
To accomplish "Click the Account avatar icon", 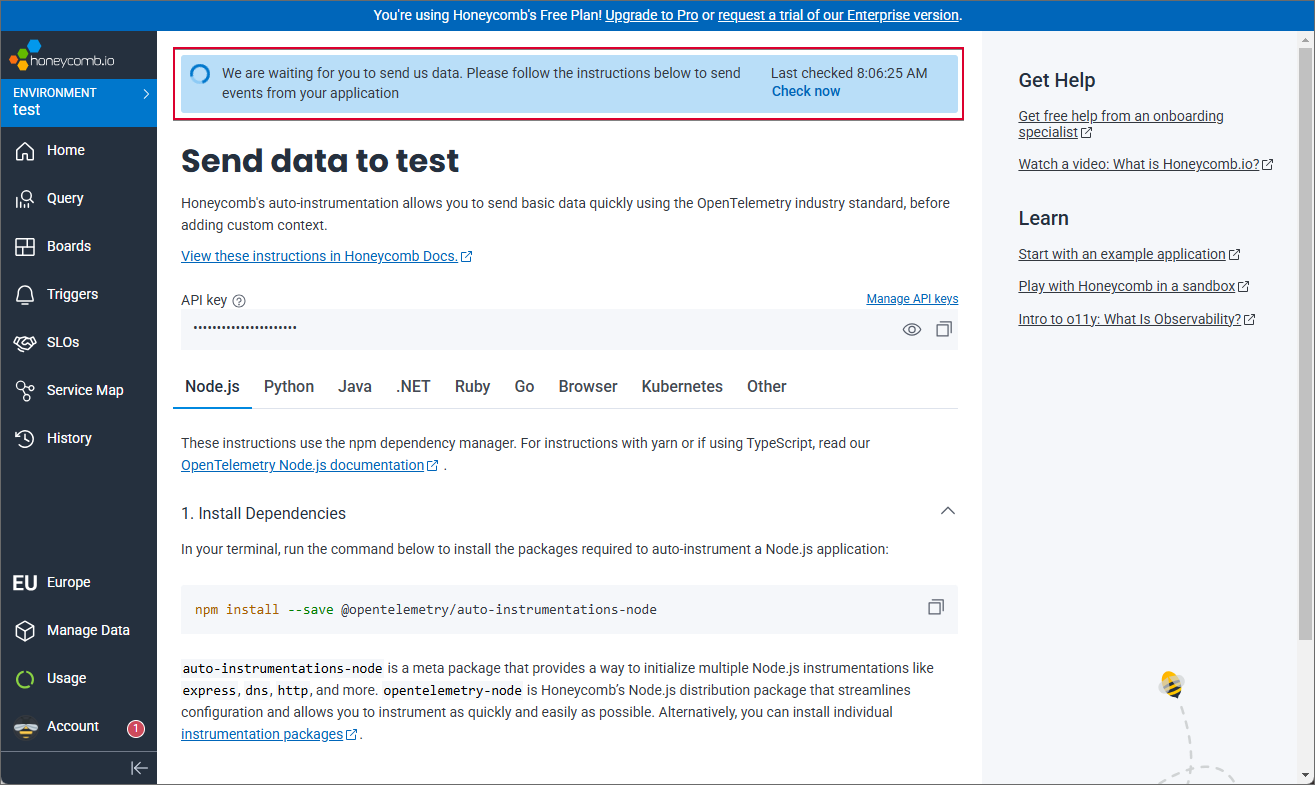I will [x=26, y=728].
